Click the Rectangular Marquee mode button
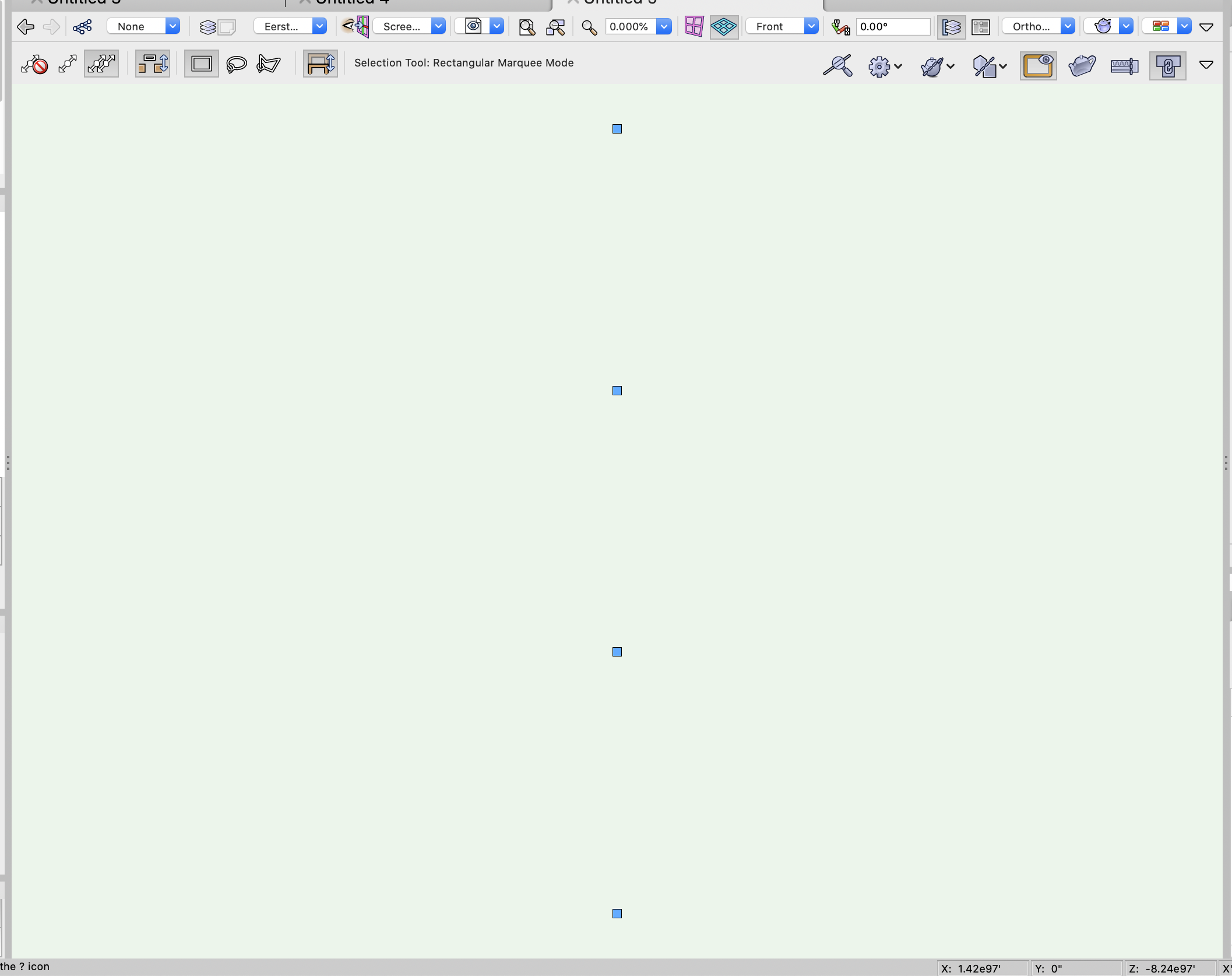The height and width of the screenshot is (976, 1232). pyautogui.click(x=202, y=64)
